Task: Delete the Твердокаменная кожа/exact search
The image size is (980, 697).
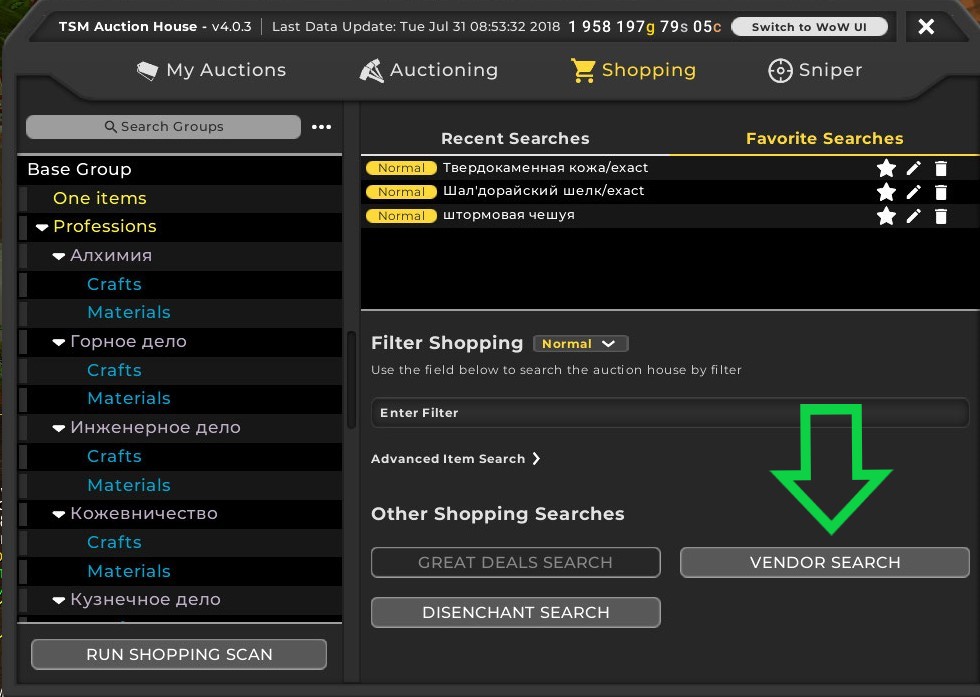Action: click(941, 168)
